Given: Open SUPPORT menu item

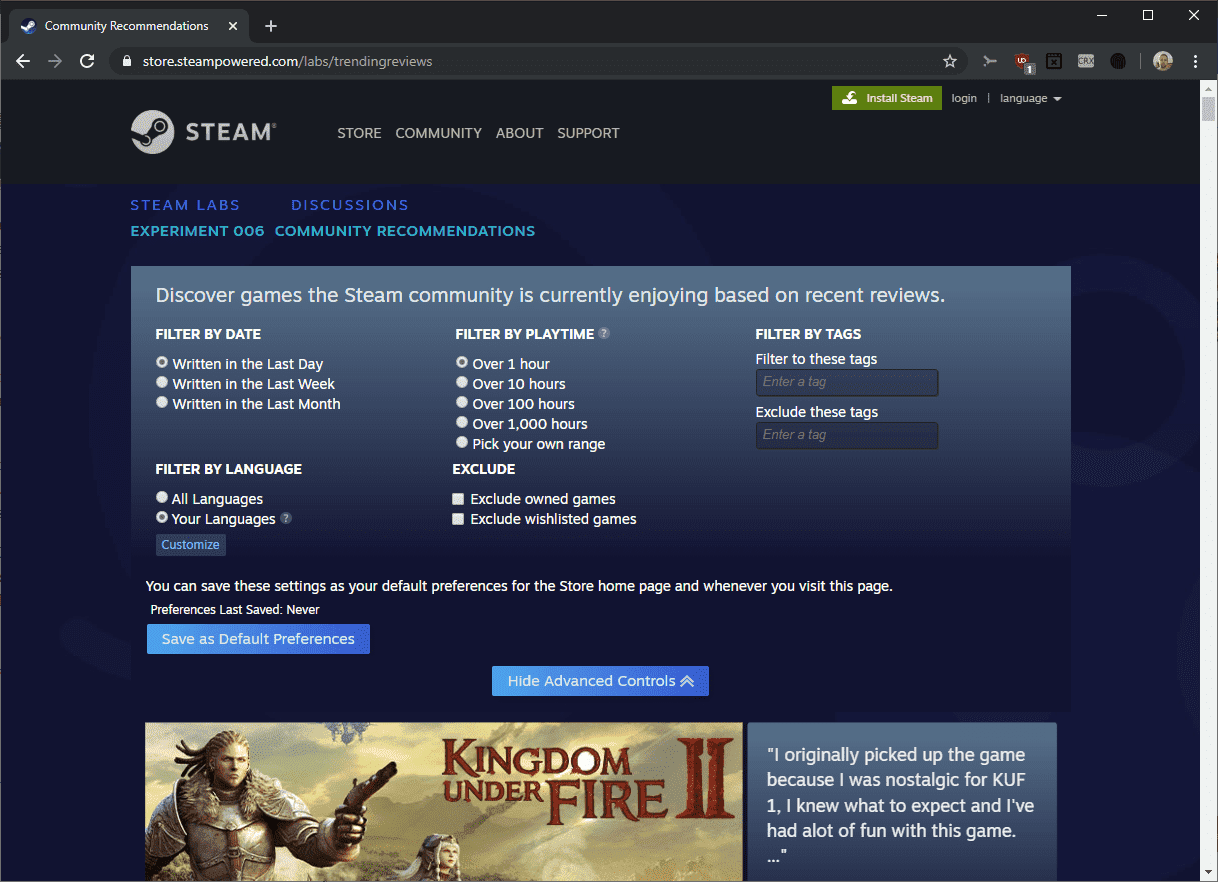Looking at the screenshot, I should click(x=588, y=133).
